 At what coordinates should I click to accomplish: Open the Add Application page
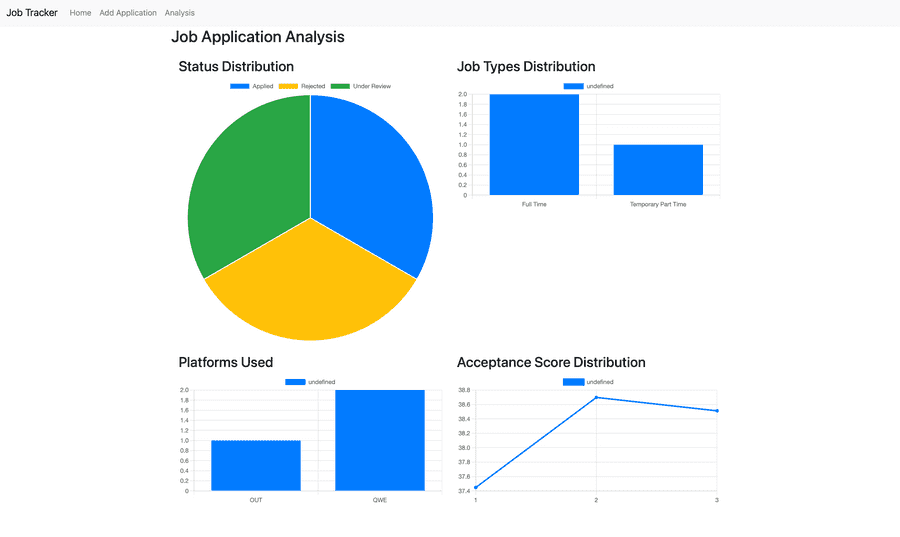coord(128,13)
